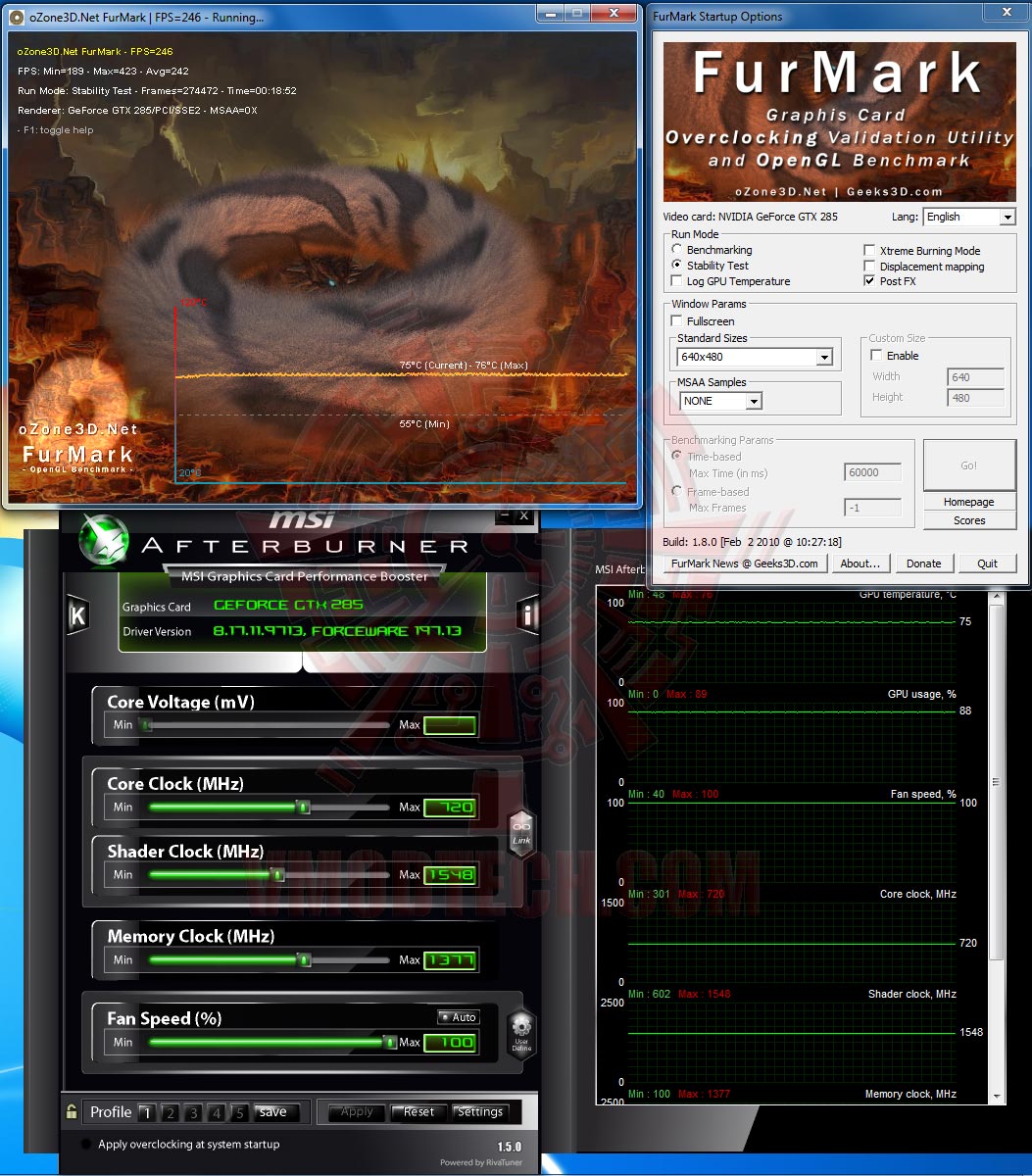Enable the Custom Size checkbox

(x=877, y=356)
